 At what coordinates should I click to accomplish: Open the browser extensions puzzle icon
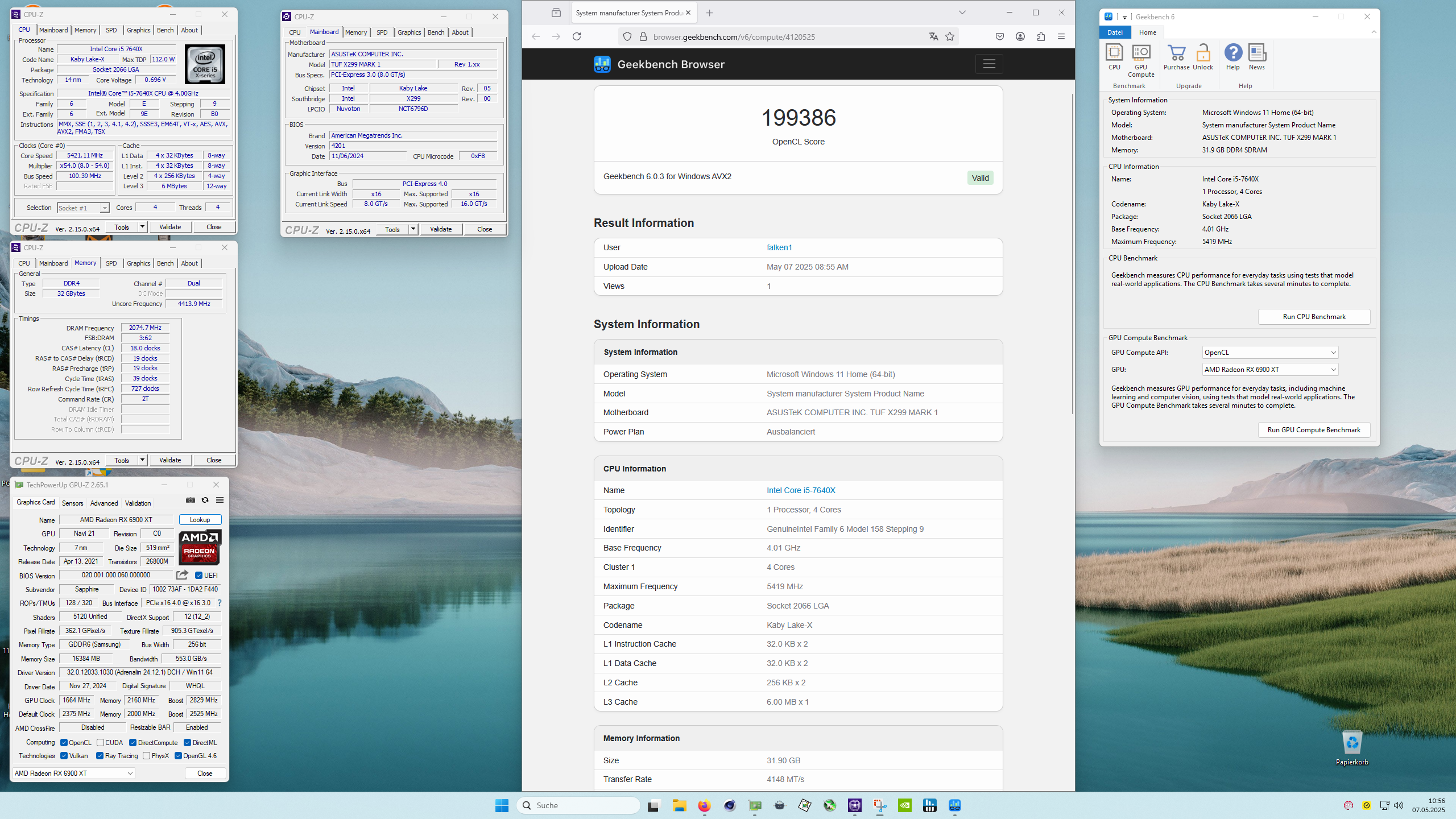(x=1041, y=36)
